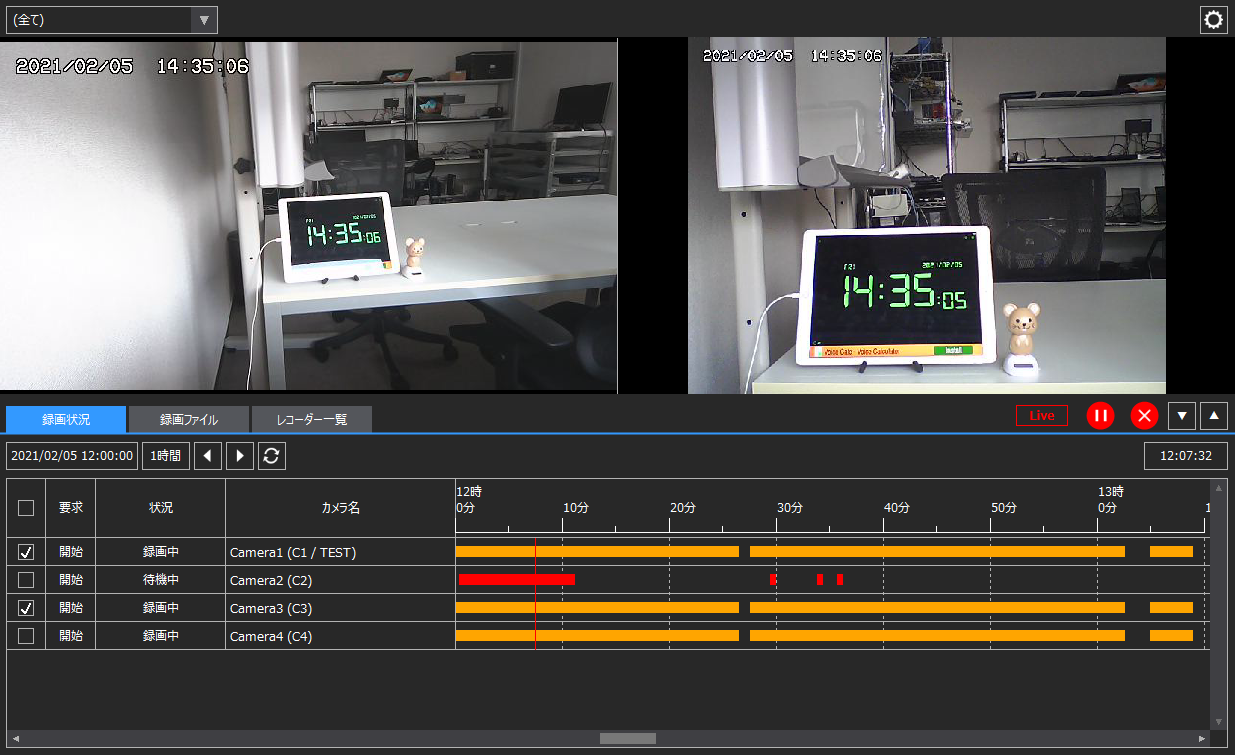Screen dimensions: 1235x755
Task: Refresh the recording timeline
Action: pyautogui.click(x=271, y=455)
